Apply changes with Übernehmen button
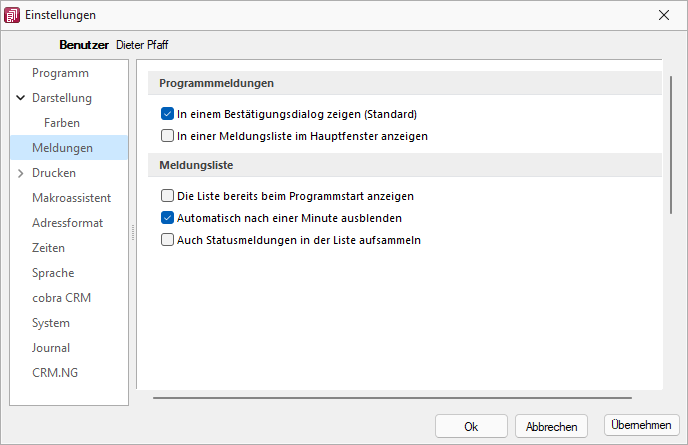This screenshot has height=445, width=688. pos(641,425)
